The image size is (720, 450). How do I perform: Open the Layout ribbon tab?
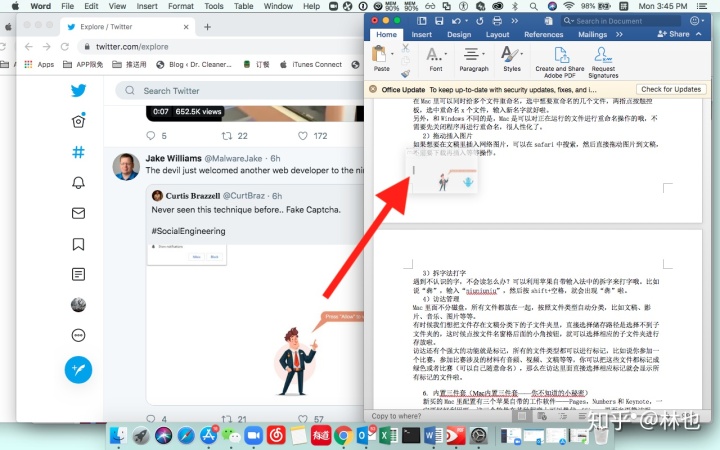coord(497,34)
